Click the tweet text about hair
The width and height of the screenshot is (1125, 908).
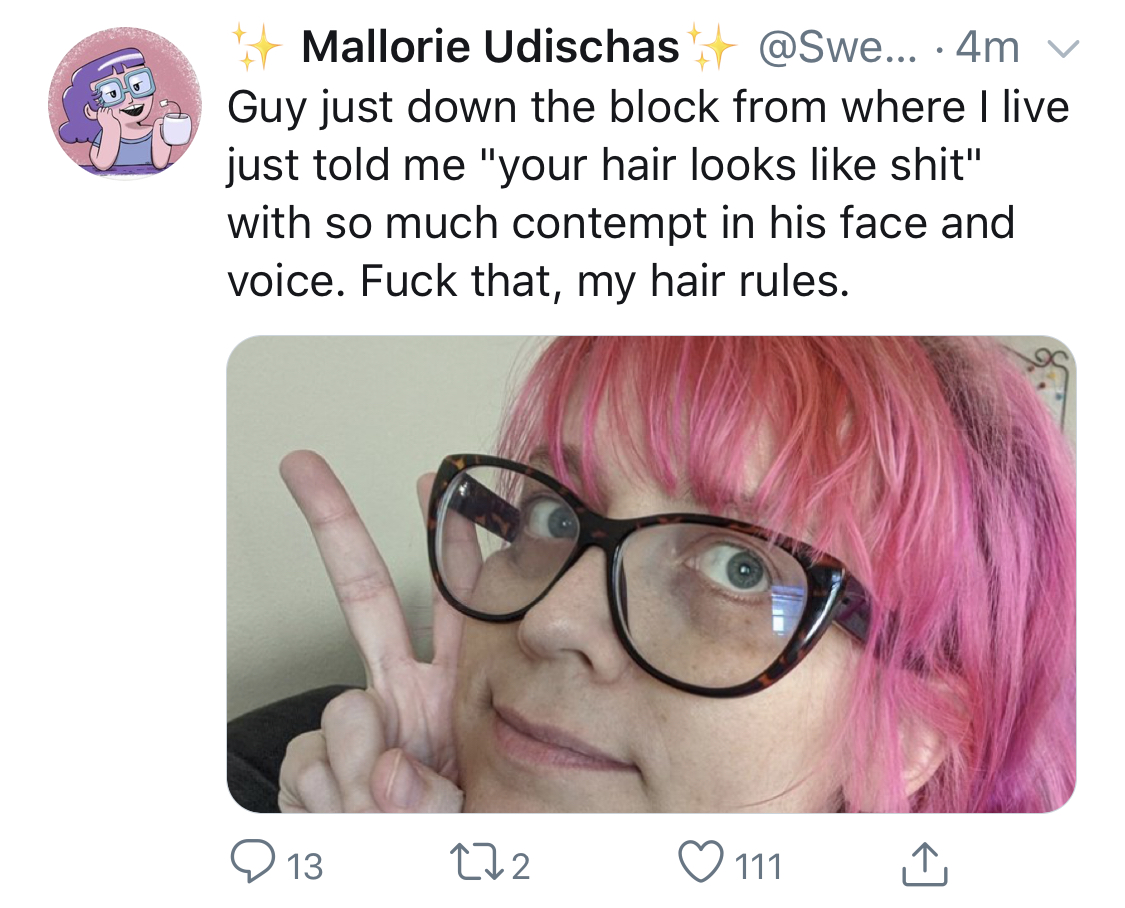[x=648, y=194]
